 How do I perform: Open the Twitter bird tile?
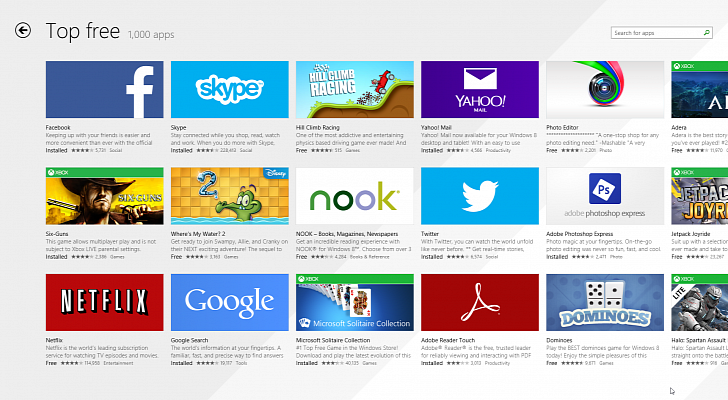pos(480,196)
